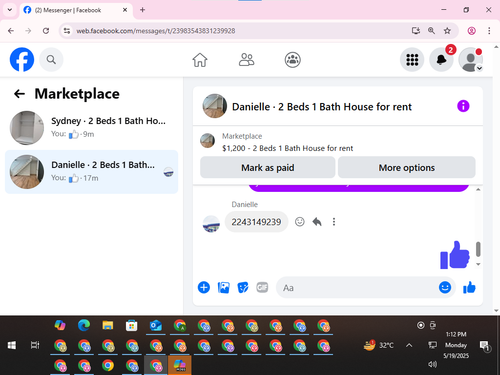
Task: Click the sent large thumbs up
Action: (x=455, y=255)
